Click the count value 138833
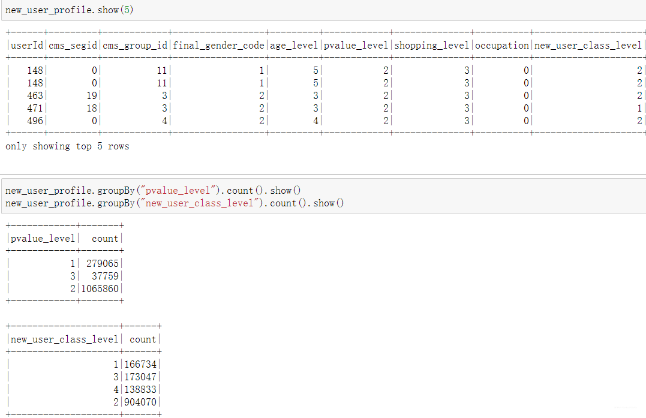646x418 pixels. coord(140,390)
